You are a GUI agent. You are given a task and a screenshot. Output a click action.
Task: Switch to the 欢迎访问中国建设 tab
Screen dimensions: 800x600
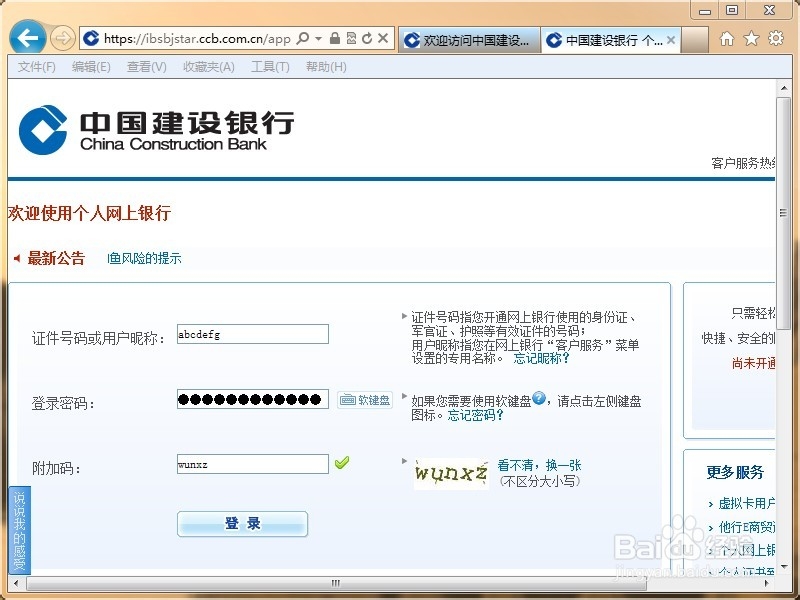[468, 40]
